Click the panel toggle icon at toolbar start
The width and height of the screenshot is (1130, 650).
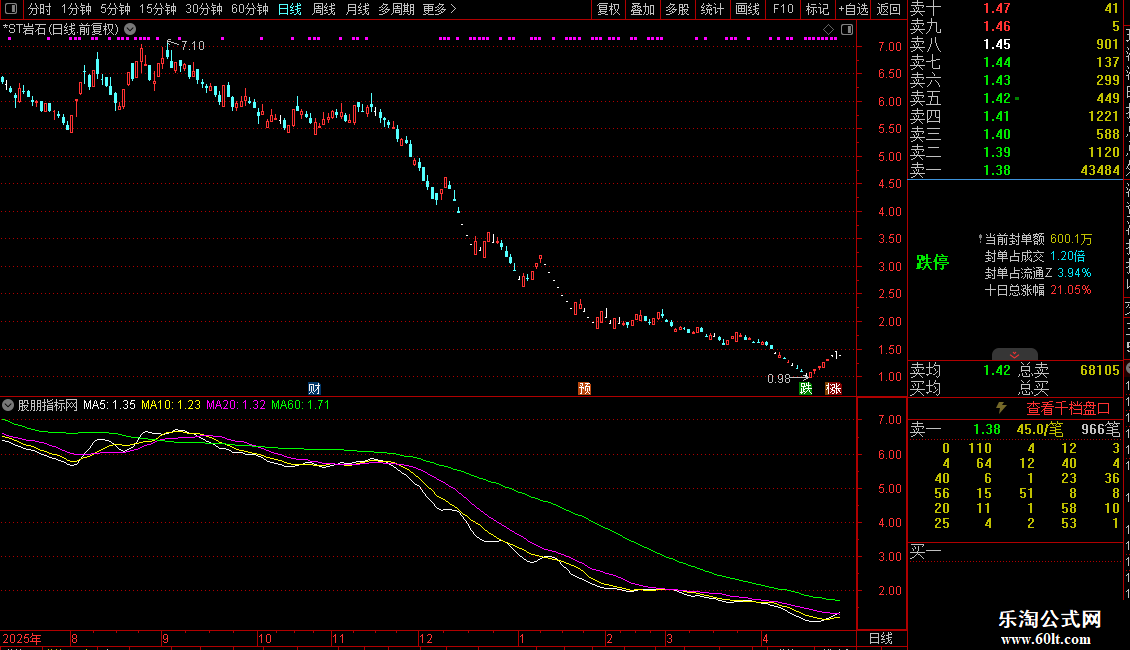point(11,9)
